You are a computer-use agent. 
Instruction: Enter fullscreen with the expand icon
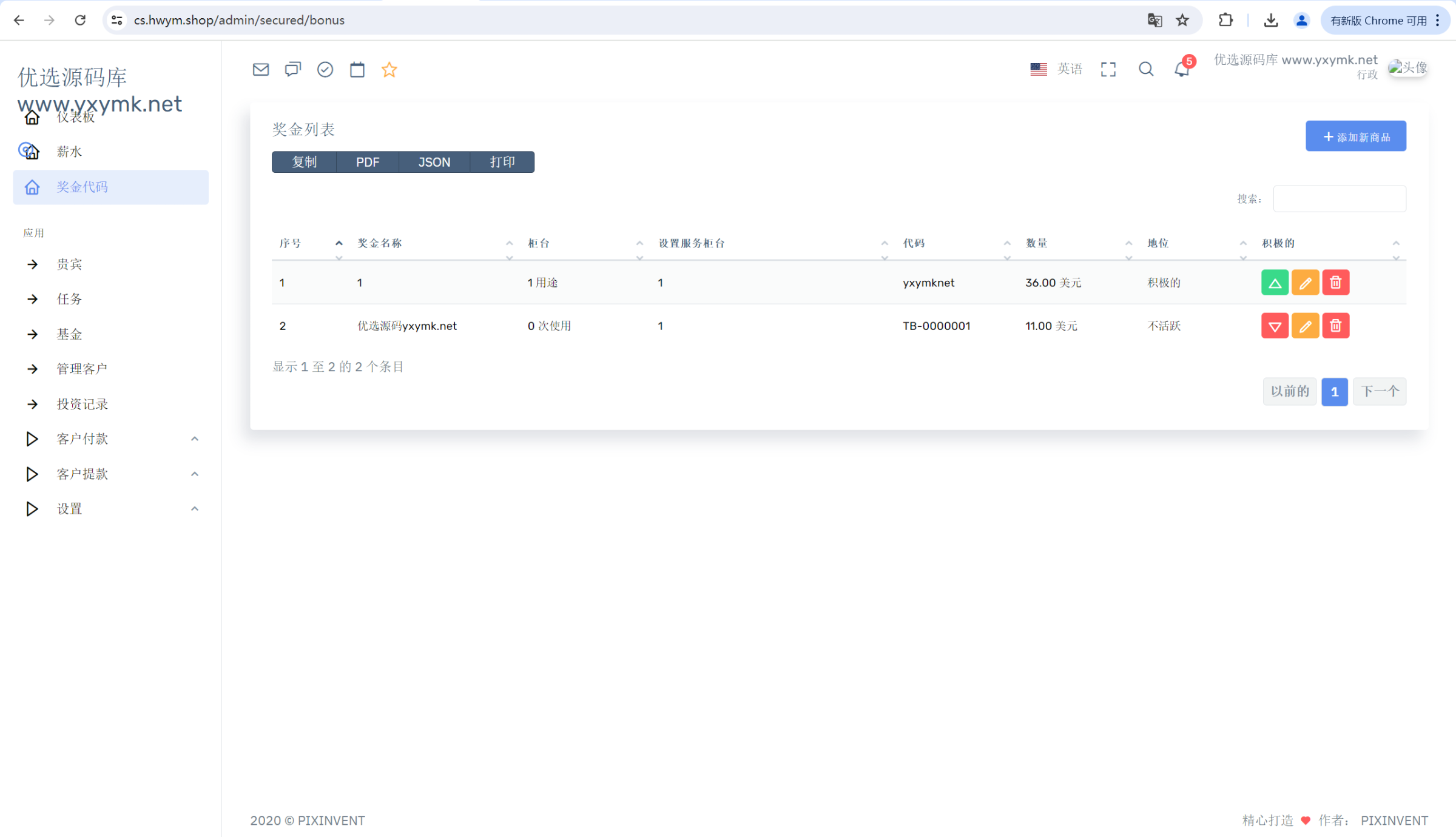(1108, 70)
